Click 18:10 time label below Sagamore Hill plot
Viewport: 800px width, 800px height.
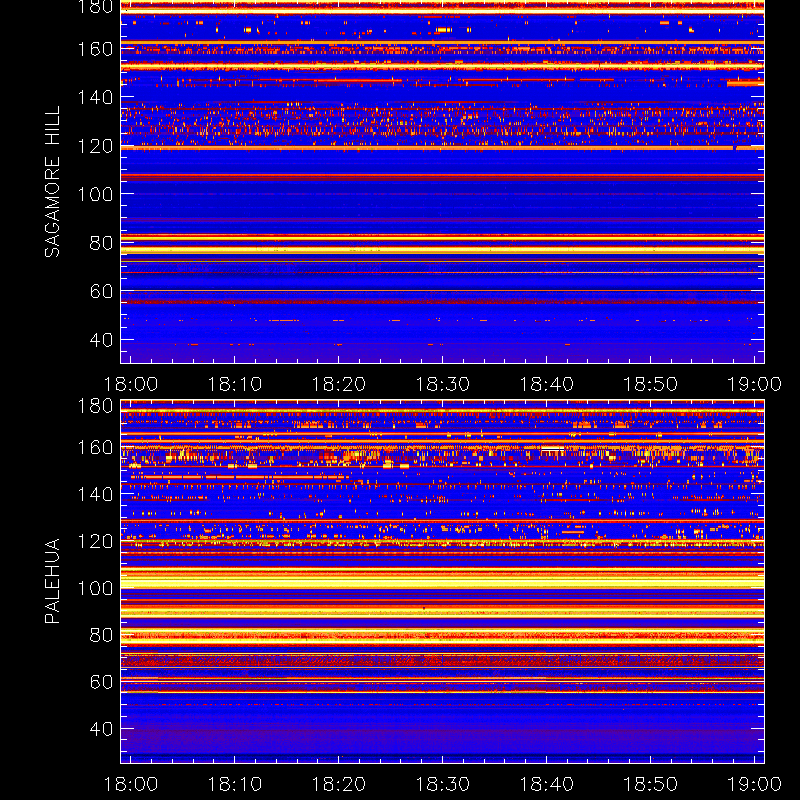[x=235, y=384]
